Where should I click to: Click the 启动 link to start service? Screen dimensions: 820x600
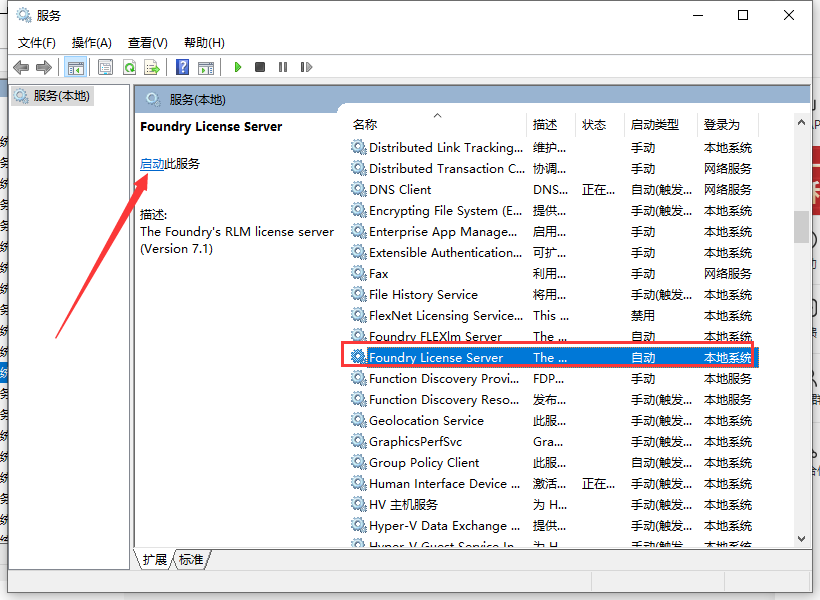[x=152, y=164]
